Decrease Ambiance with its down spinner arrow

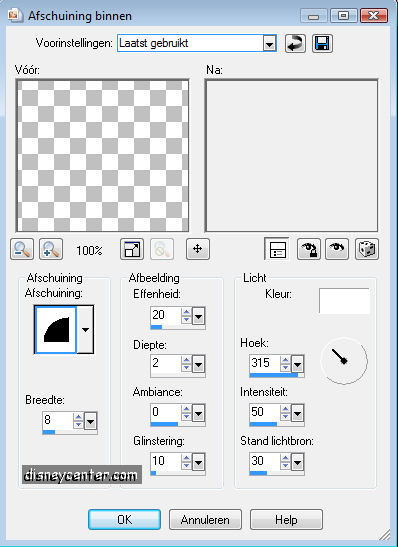187,417
